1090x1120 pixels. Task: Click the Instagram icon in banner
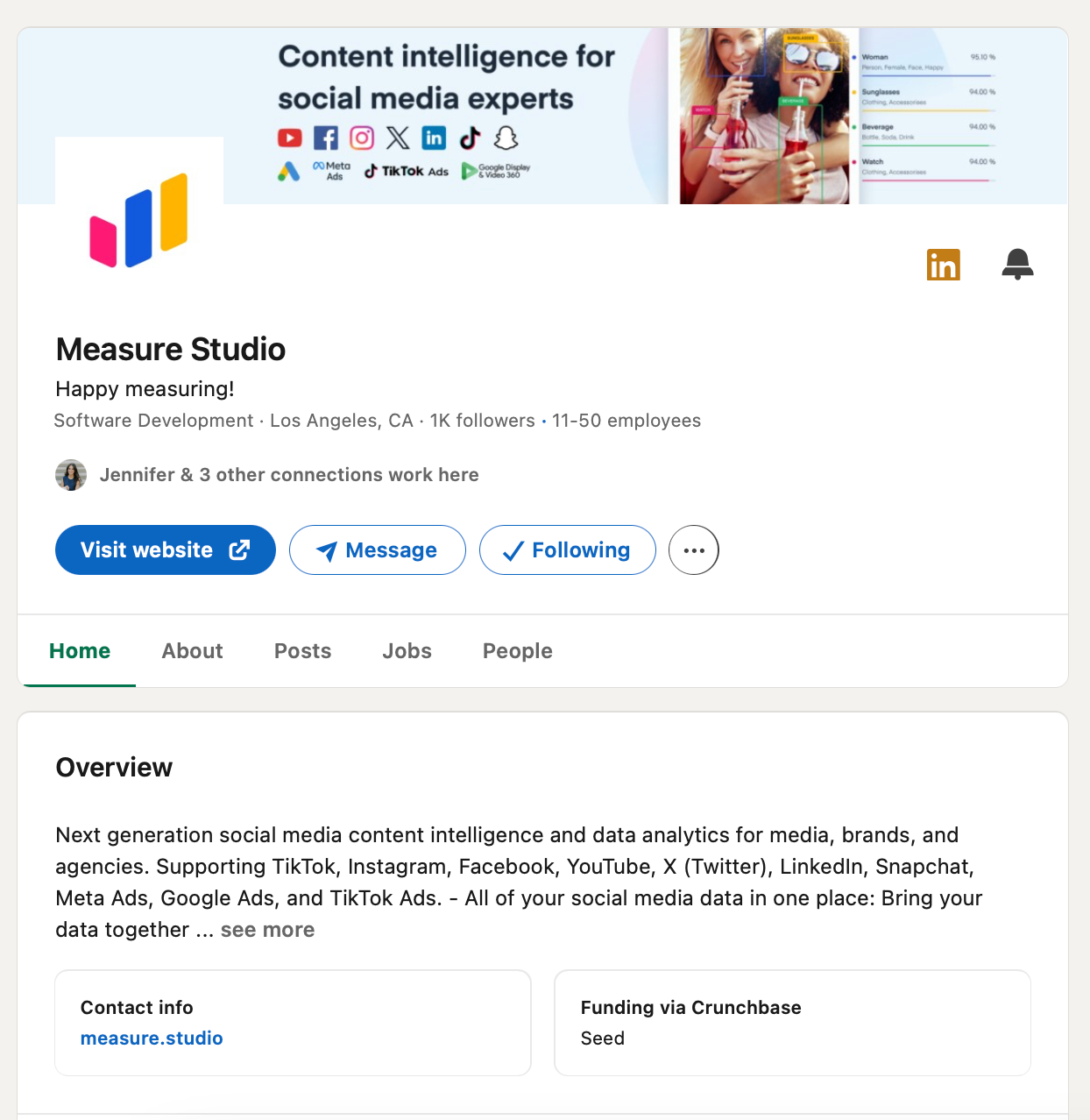[x=362, y=138]
